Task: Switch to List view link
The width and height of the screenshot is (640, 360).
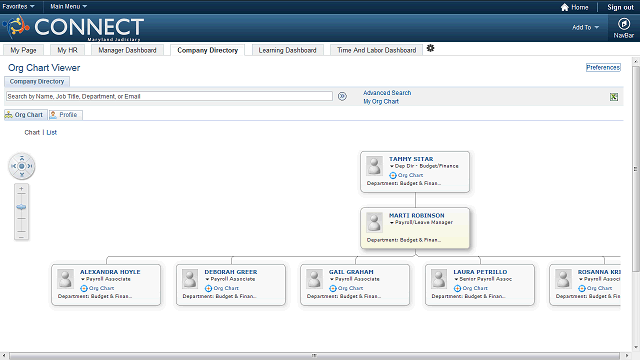Action: 51,133
